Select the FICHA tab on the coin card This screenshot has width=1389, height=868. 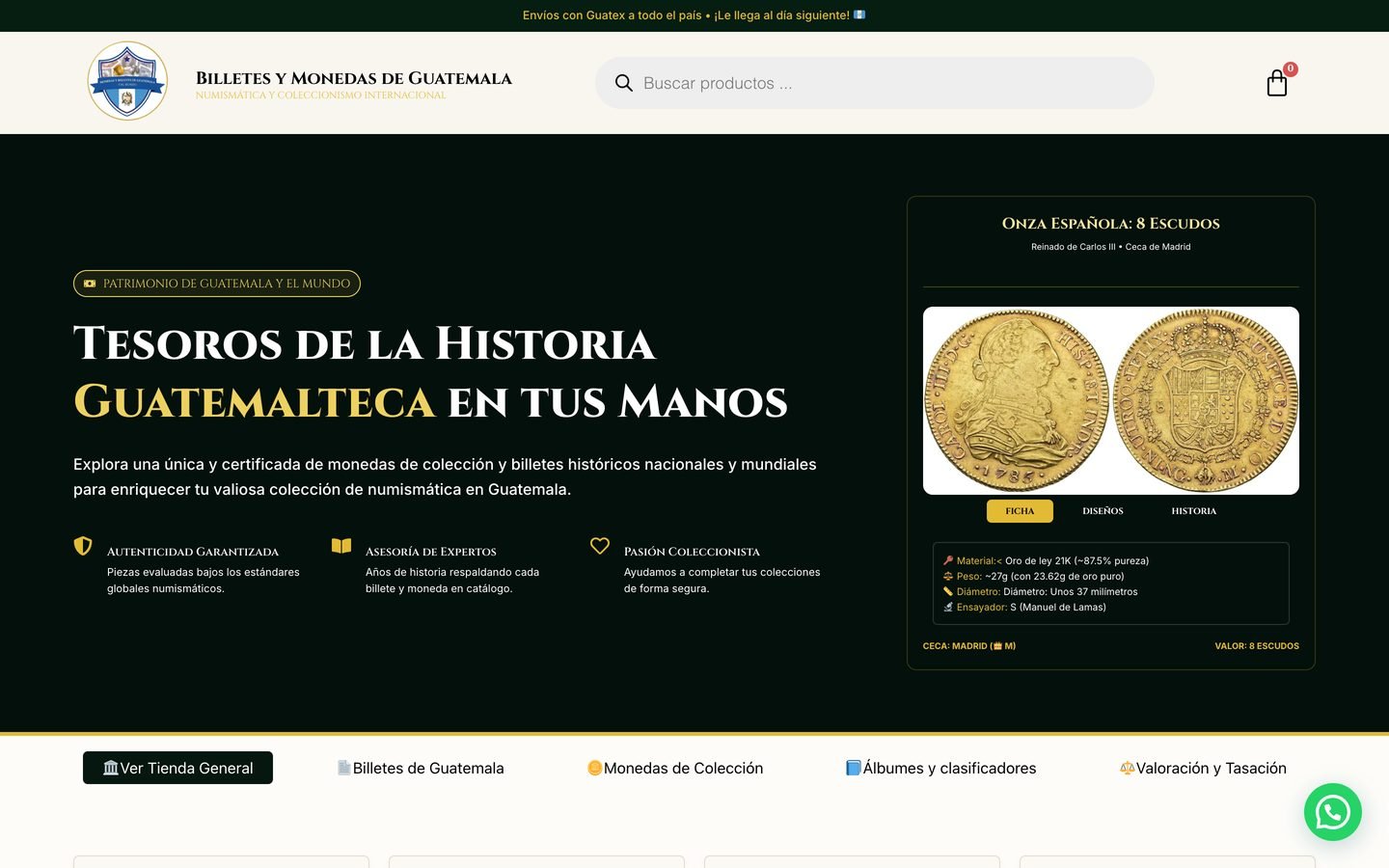click(x=1020, y=511)
